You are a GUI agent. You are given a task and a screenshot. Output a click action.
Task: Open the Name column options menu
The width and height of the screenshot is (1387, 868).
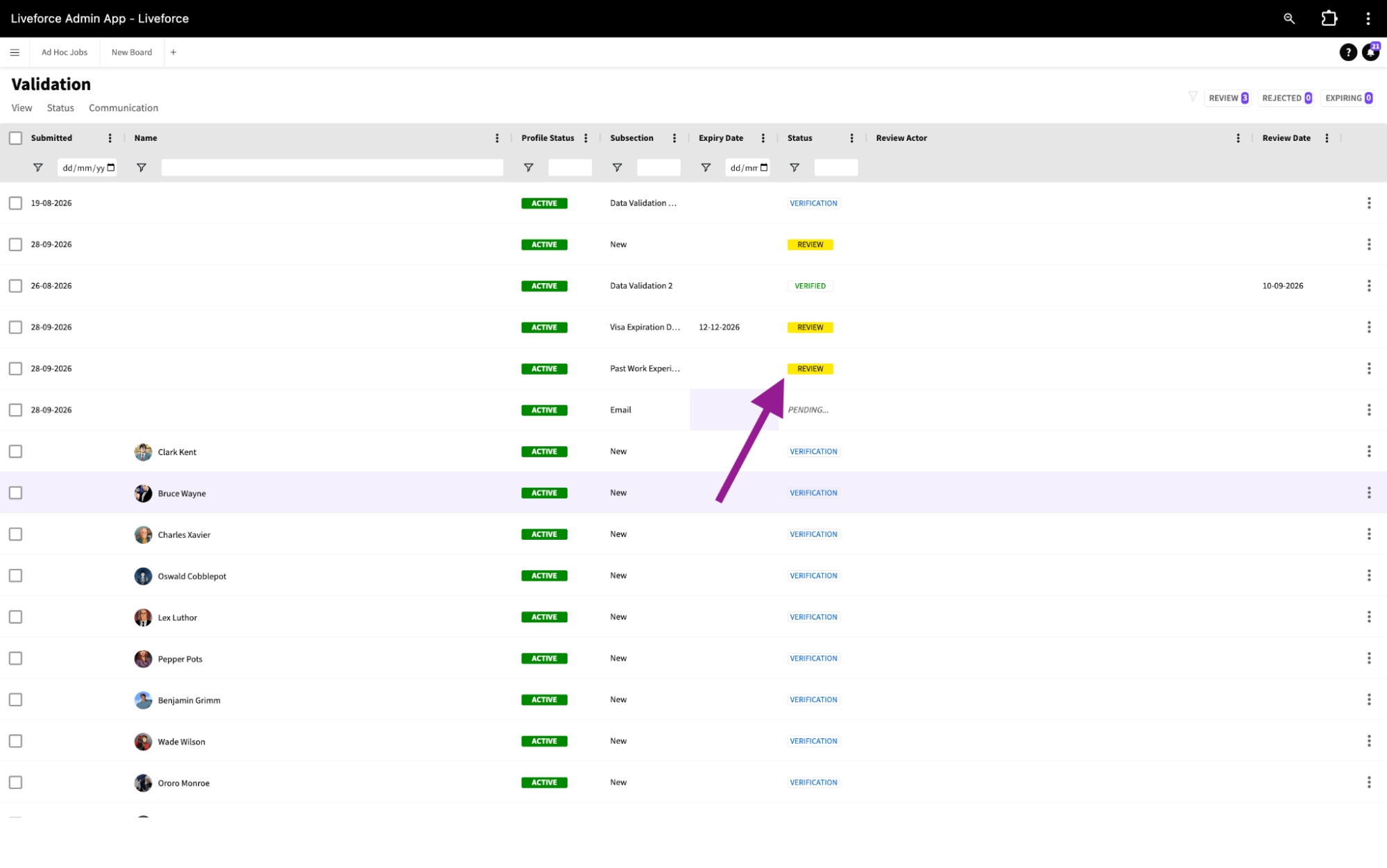(497, 138)
